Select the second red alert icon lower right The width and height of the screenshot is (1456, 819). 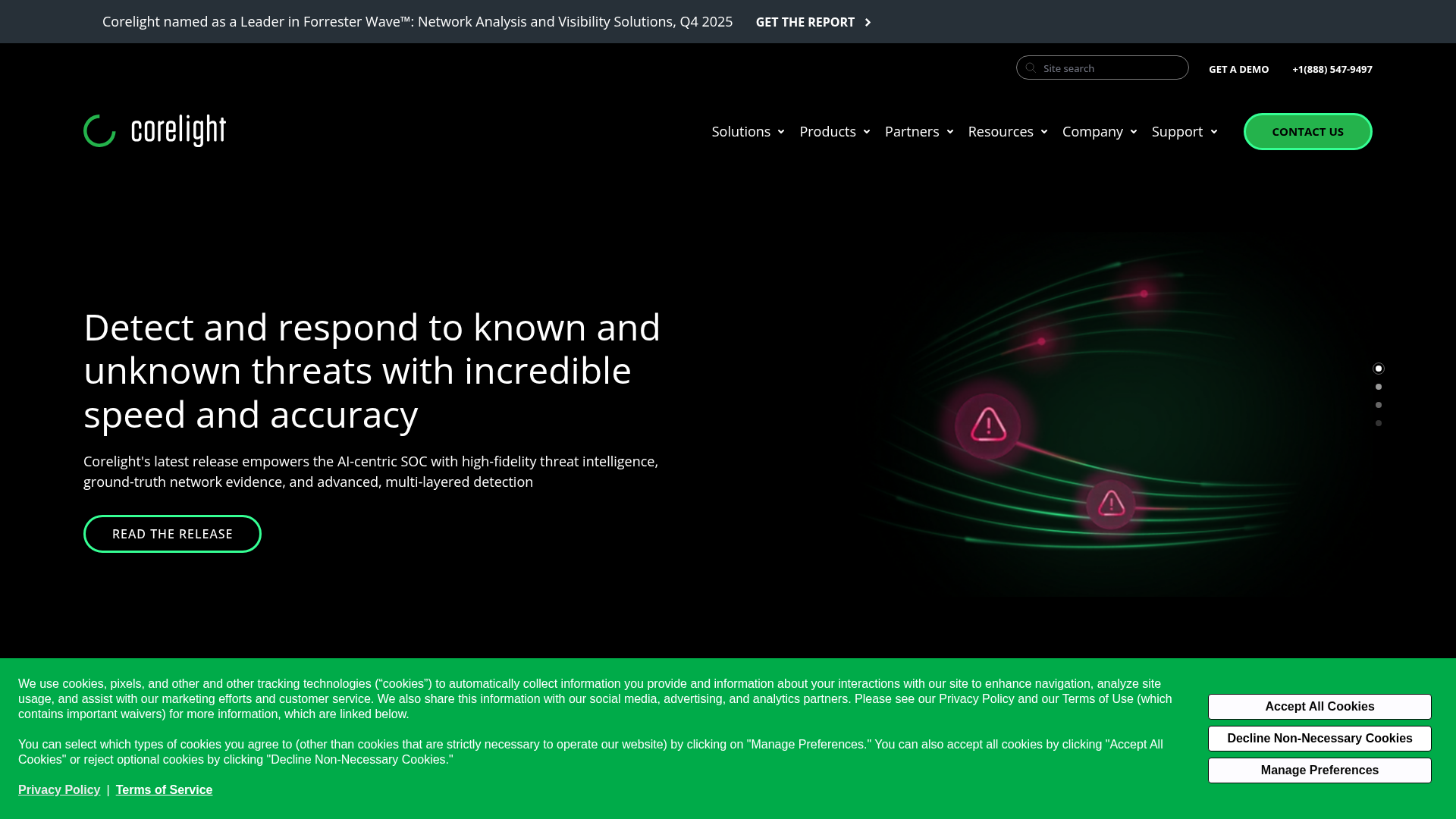[1110, 502]
